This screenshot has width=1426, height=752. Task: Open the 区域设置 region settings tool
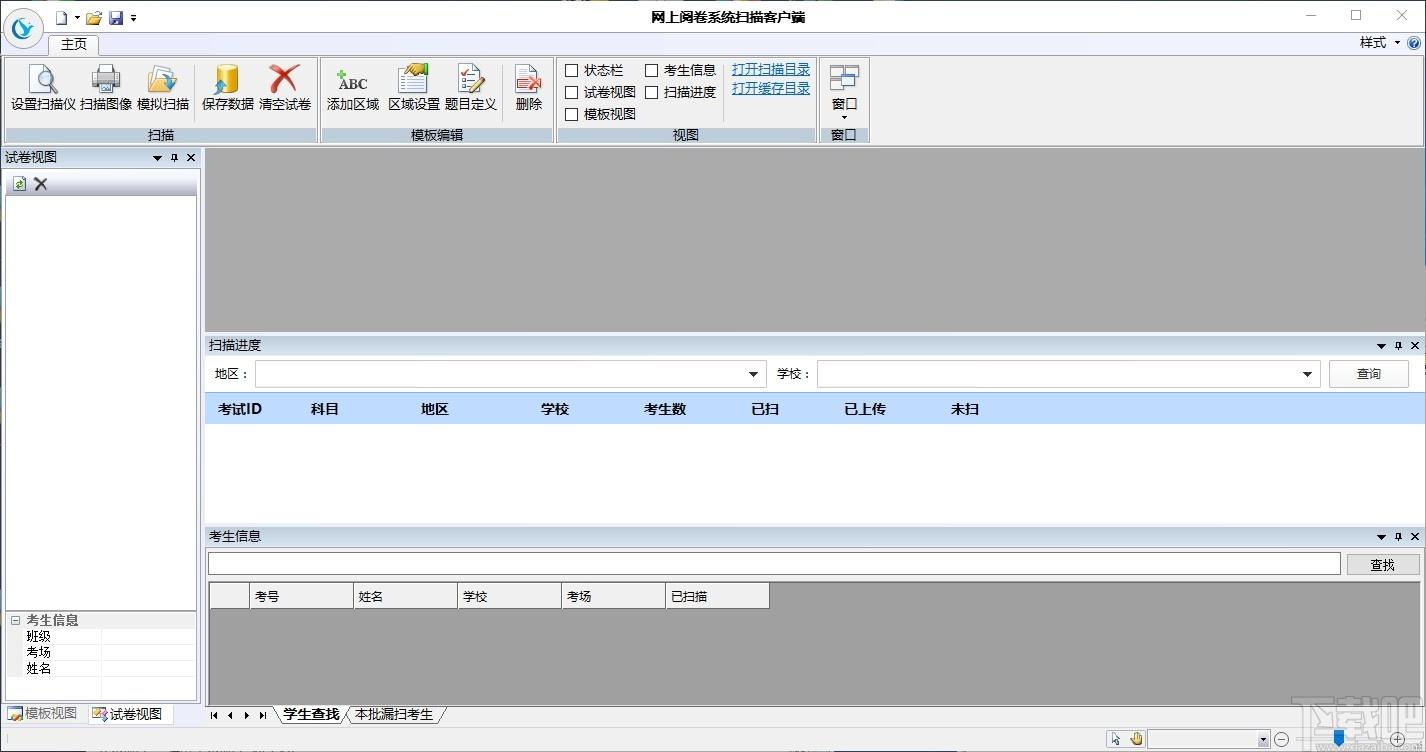pyautogui.click(x=414, y=88)
